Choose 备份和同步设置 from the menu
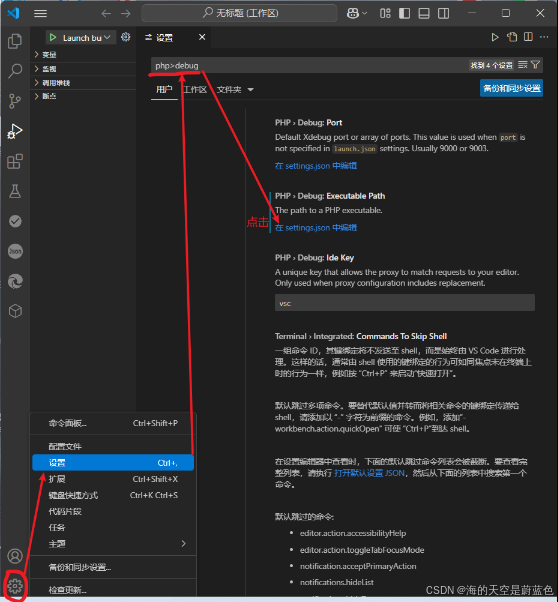 (113, 567)
